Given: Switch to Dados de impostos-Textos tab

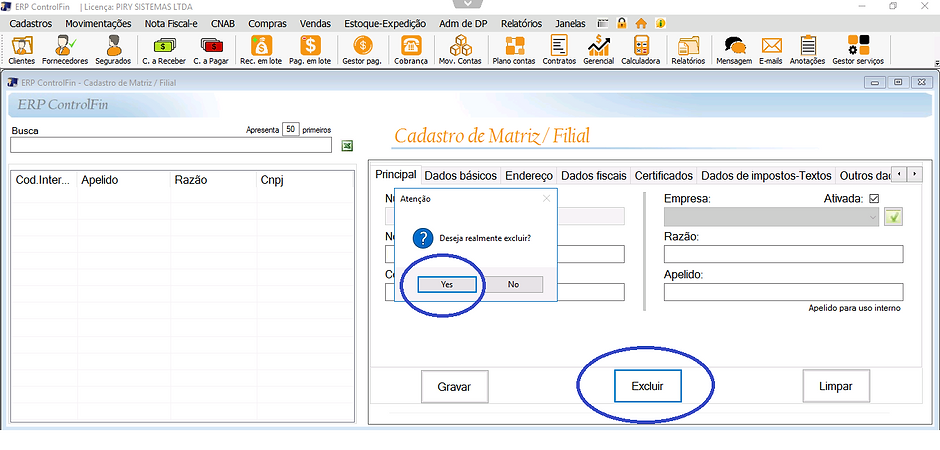Looking at the screenshot, I should pos(766,176).
